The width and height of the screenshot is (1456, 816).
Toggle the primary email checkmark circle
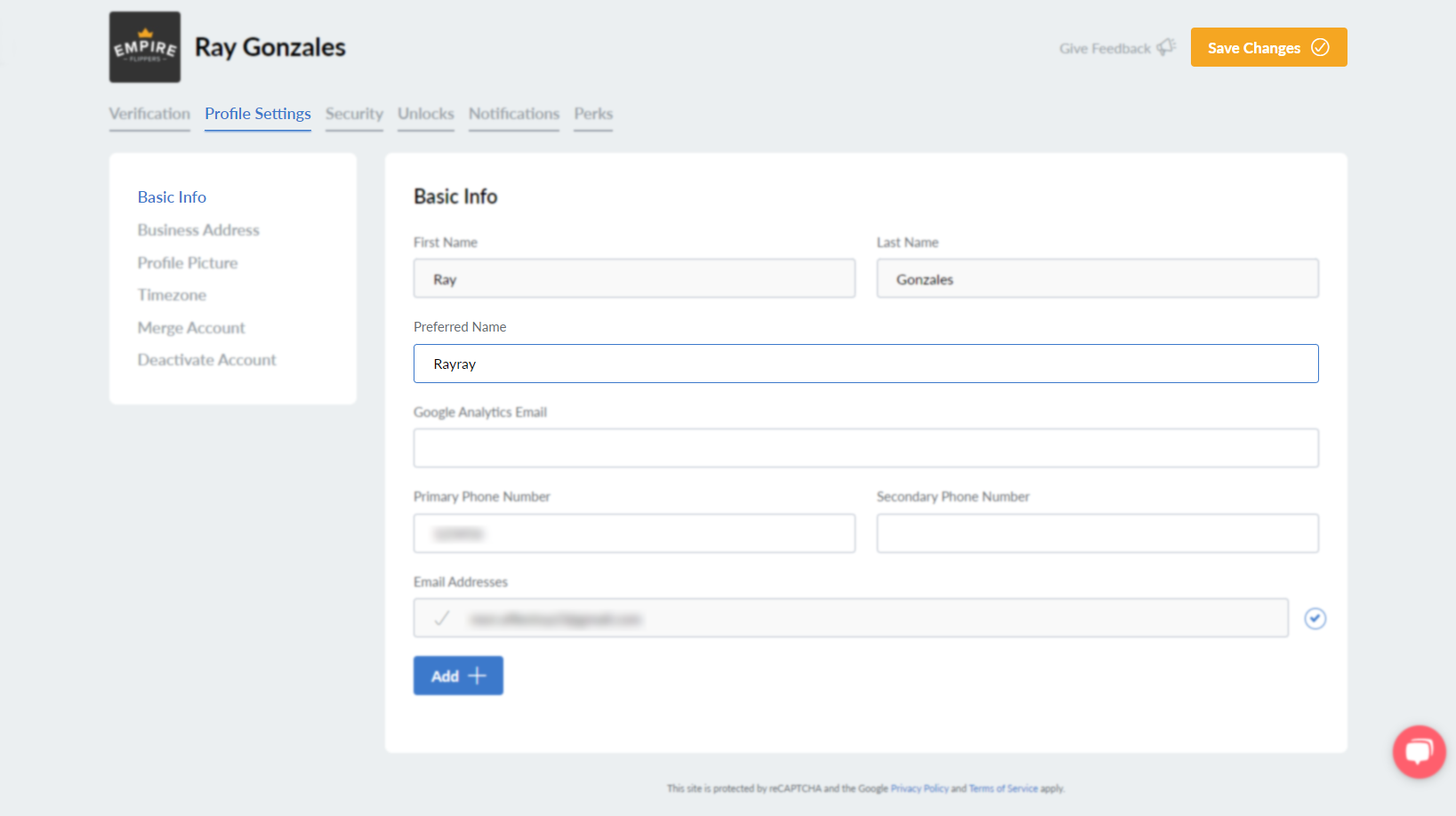tap(1315, 619)
